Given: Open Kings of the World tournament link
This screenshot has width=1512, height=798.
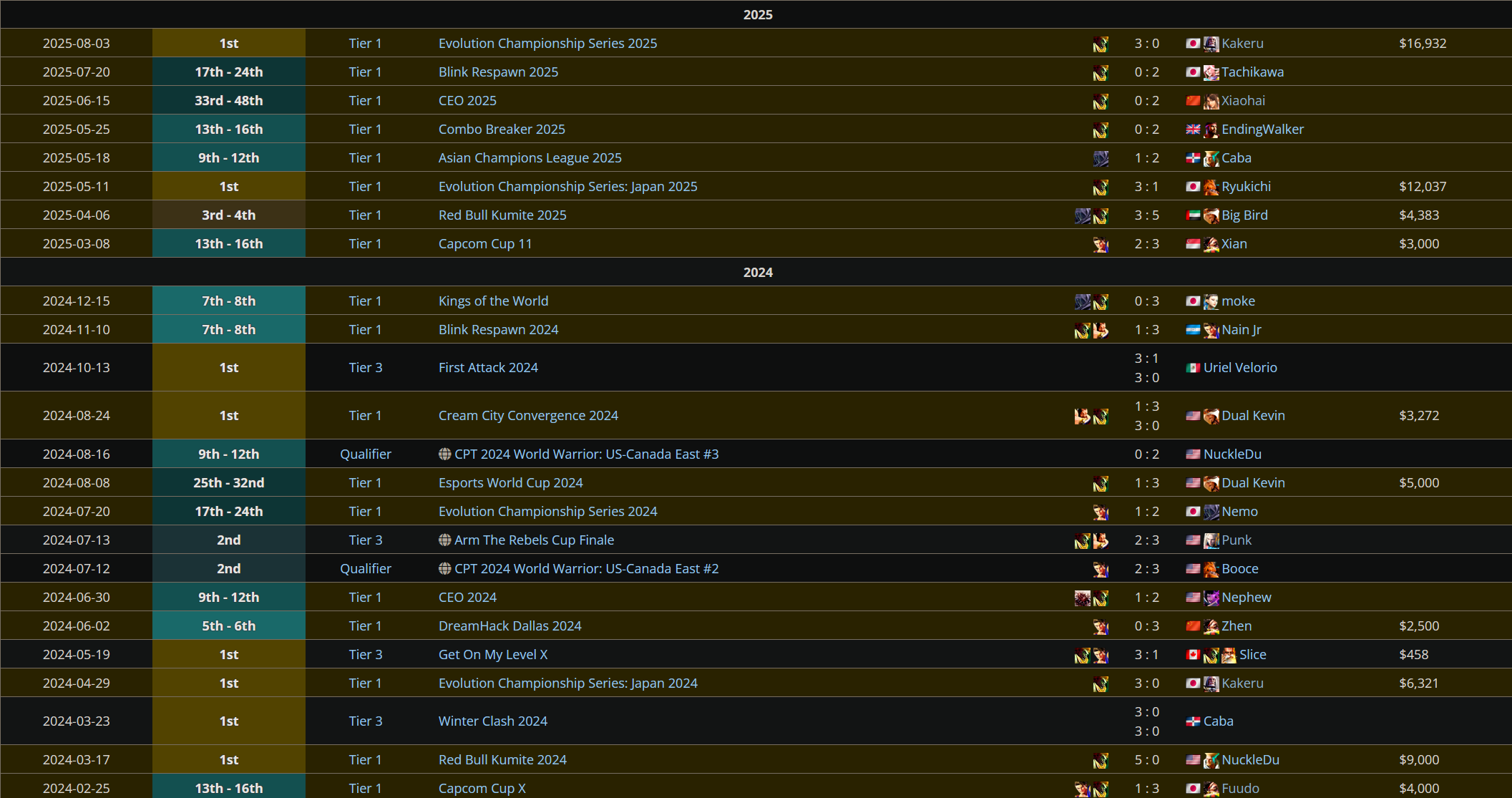Looking at the screenshot, I should coord(493,301).
